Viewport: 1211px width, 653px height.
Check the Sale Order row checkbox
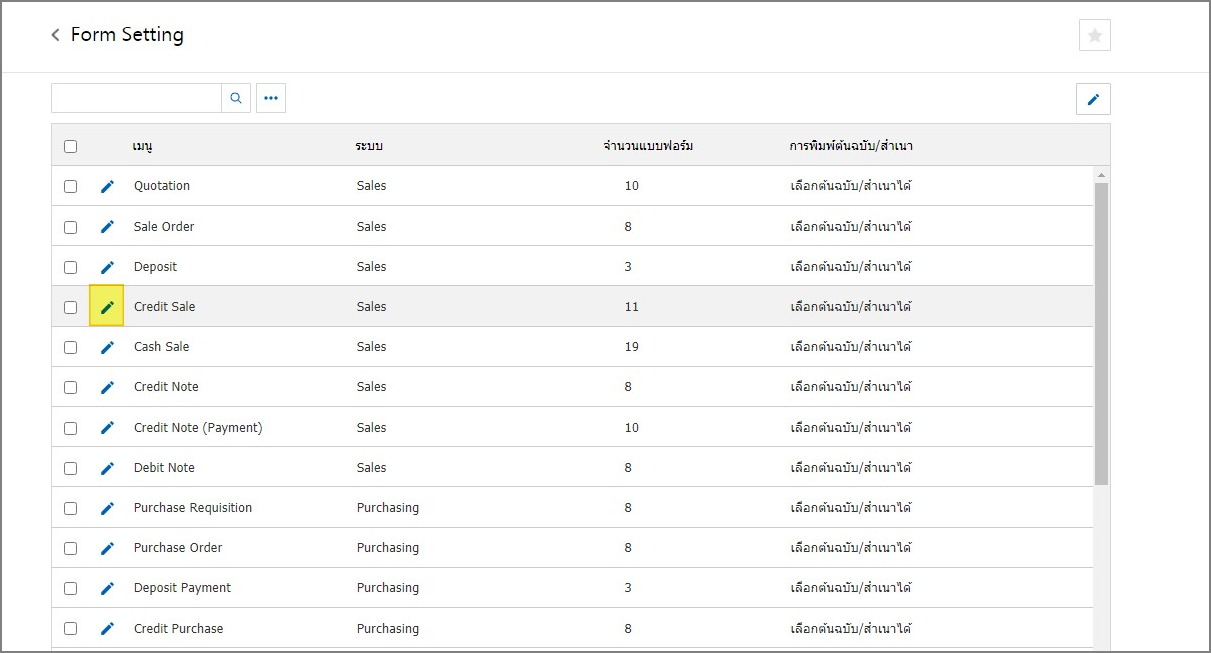(70, 227)
